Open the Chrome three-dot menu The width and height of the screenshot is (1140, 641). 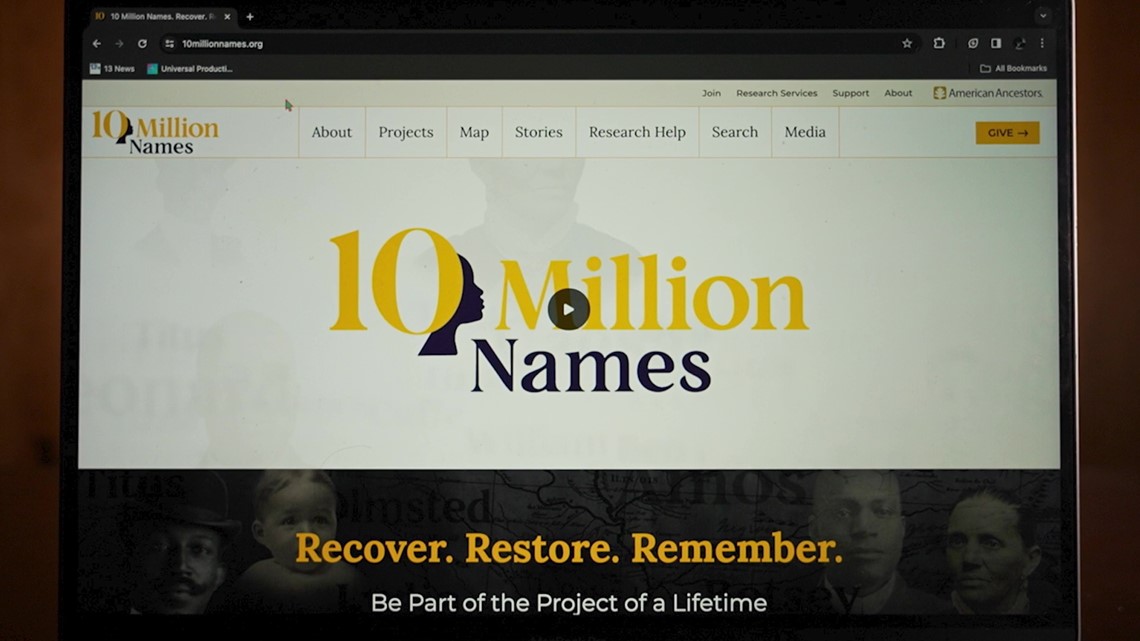(1042, 44)
